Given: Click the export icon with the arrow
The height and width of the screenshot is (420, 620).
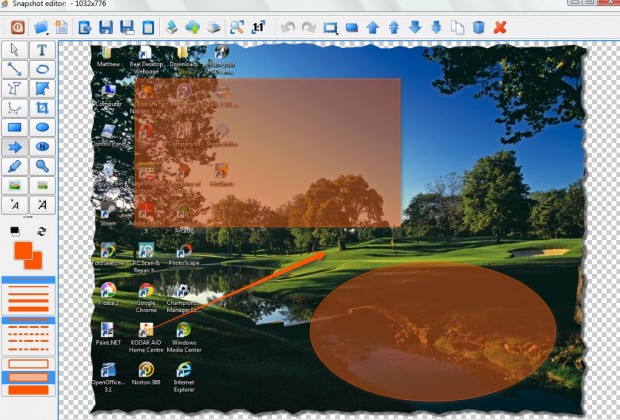Looking at the screenshot, I should pos(85,28).
